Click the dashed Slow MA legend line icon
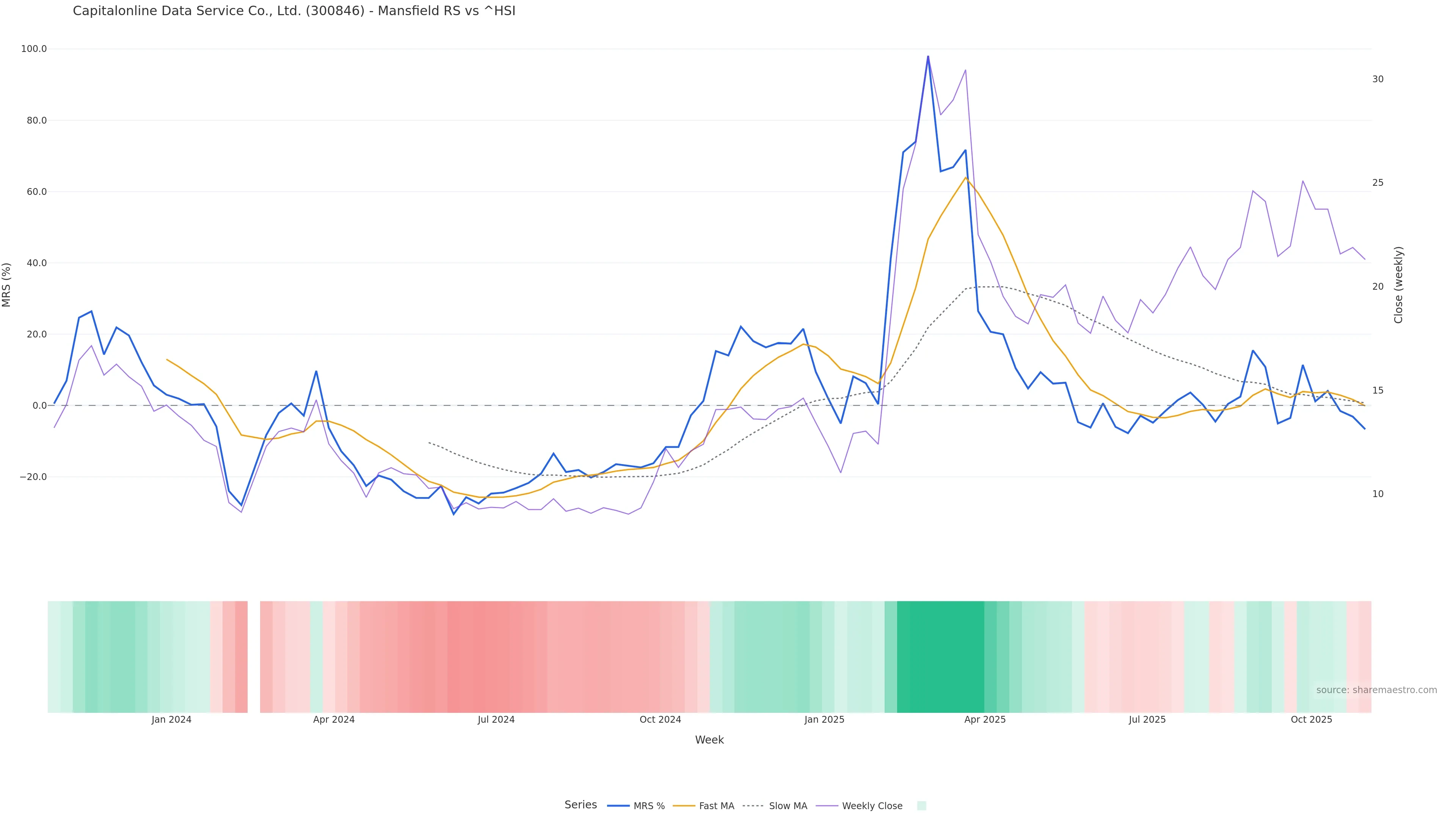Image resolution: width=1456 pixels, height=819 pixels. (753, 806)
